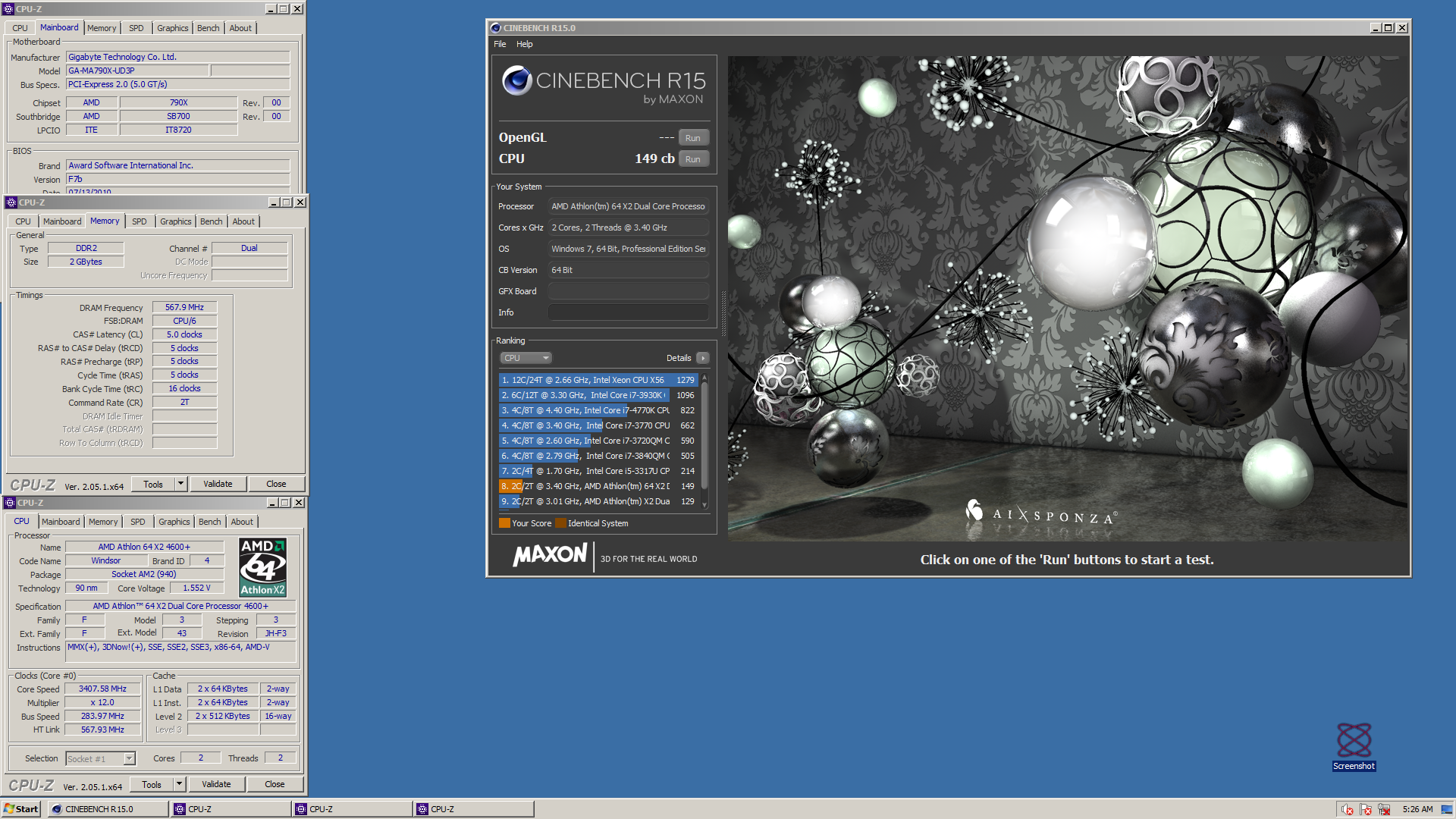This screenshot has height=819, width=1456.
Task: Click the Info input field in Your System
Action: [628, 312]
